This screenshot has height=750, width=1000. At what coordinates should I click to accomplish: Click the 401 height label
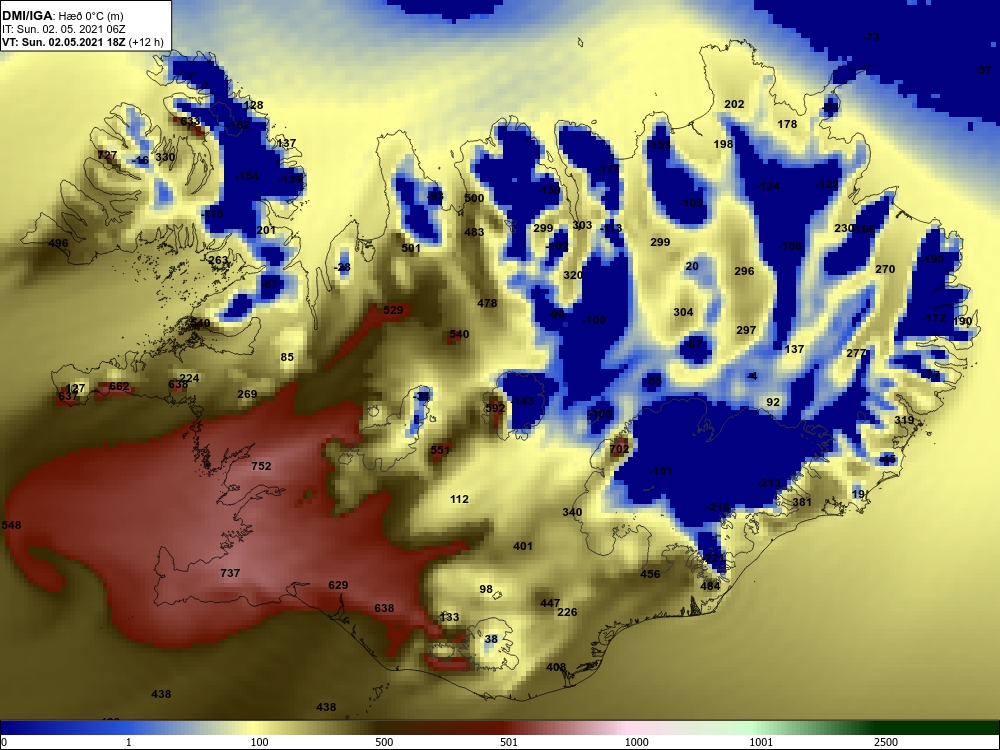click(523, 546)
